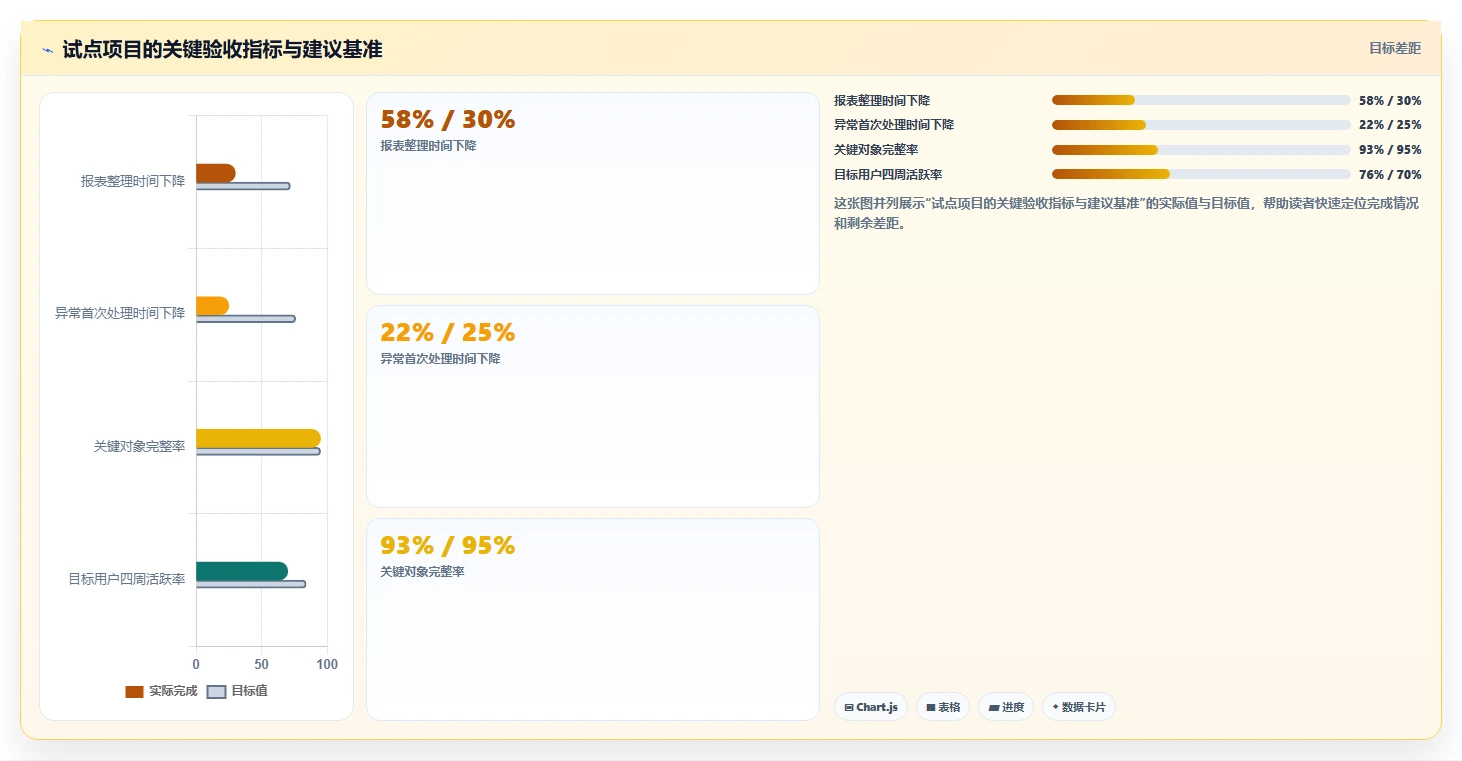Select the 进度 chip
This screenshot has height=761, width=1462.
pos(1006,707)
